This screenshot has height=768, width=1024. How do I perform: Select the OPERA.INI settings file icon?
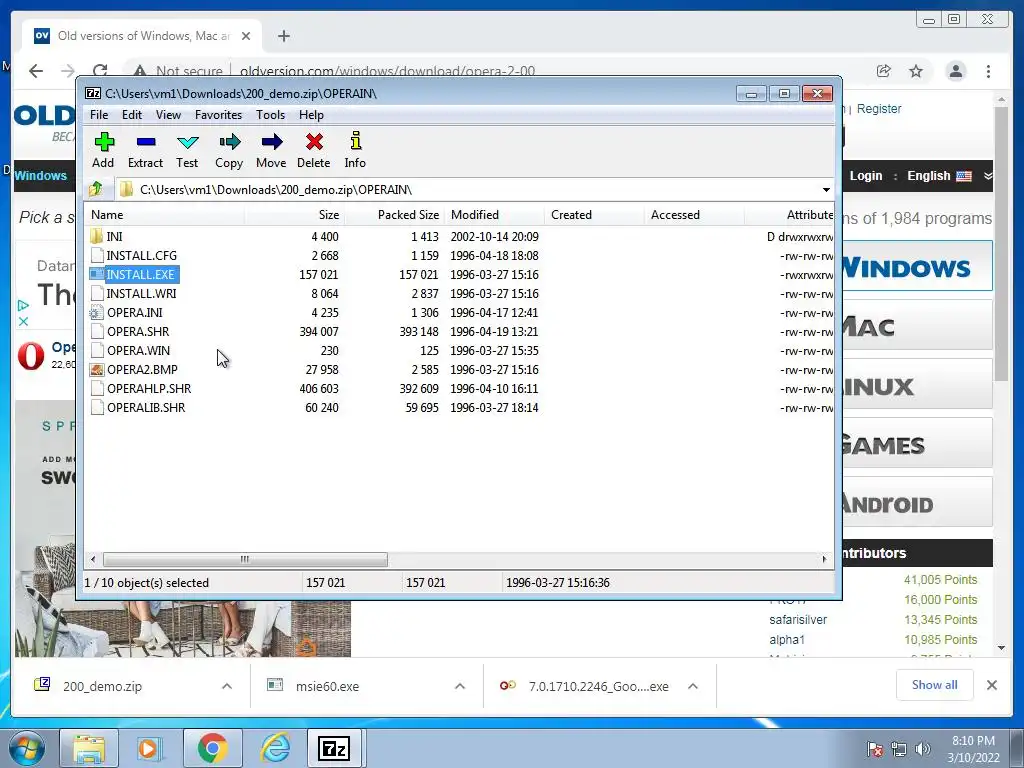pos(97,313)
